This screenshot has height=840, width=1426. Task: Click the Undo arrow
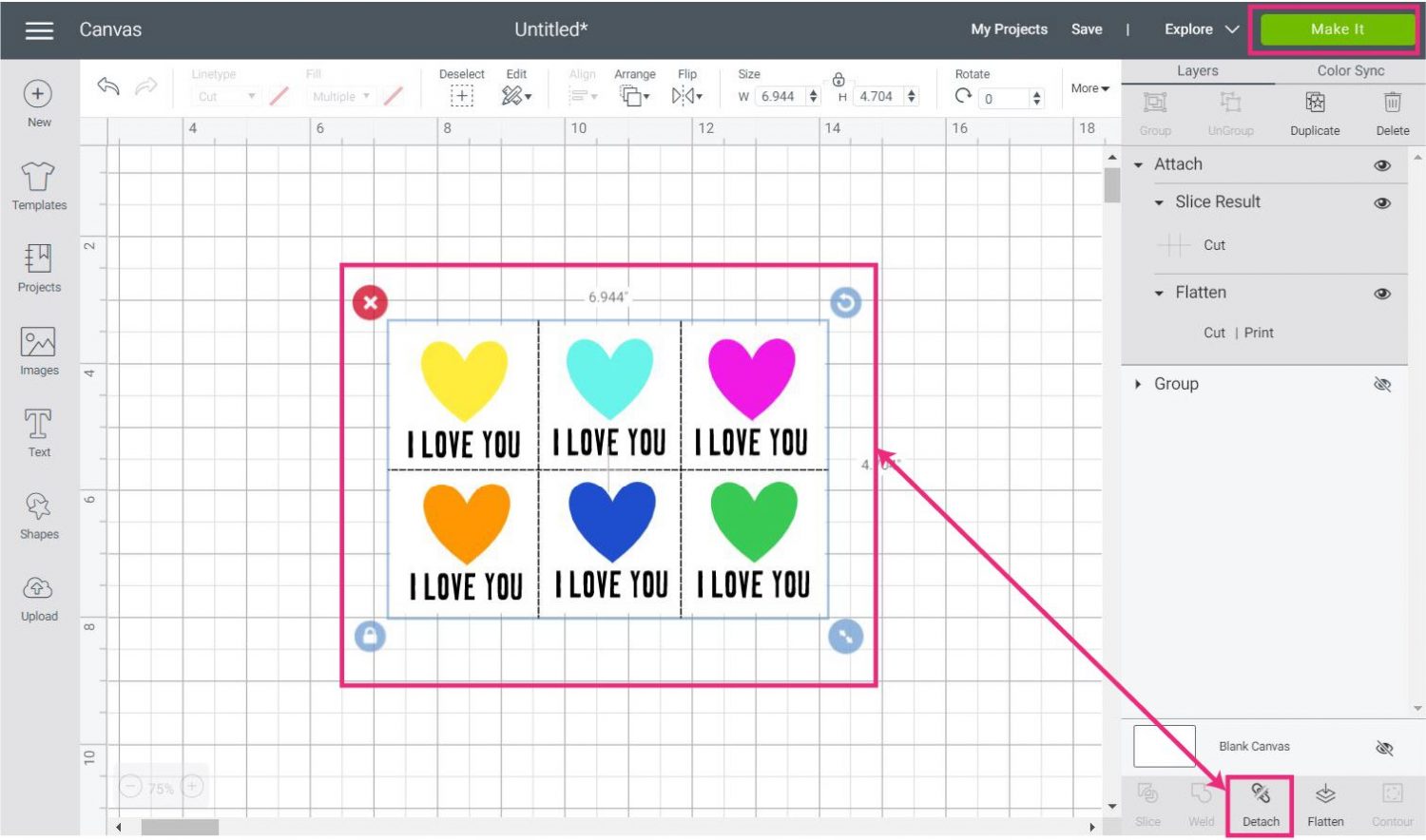pyautogui.click(x=108, y=87)
